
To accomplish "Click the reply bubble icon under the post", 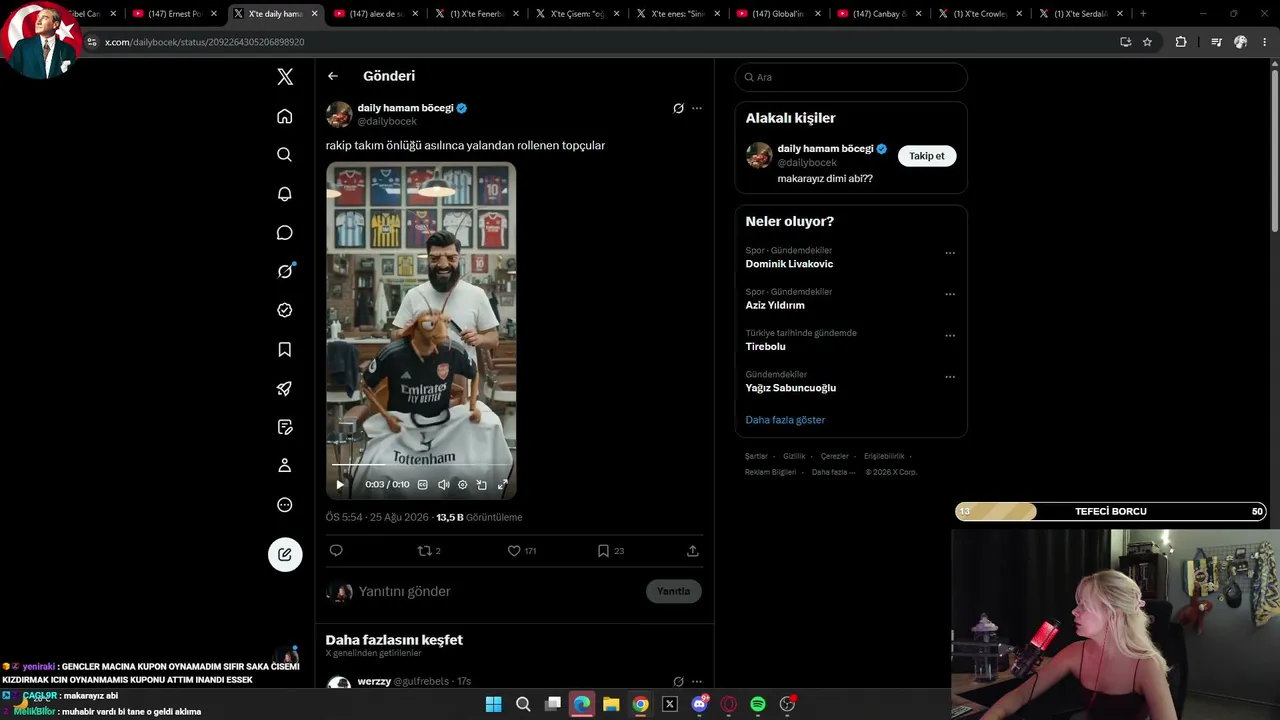I will (336, 551).
